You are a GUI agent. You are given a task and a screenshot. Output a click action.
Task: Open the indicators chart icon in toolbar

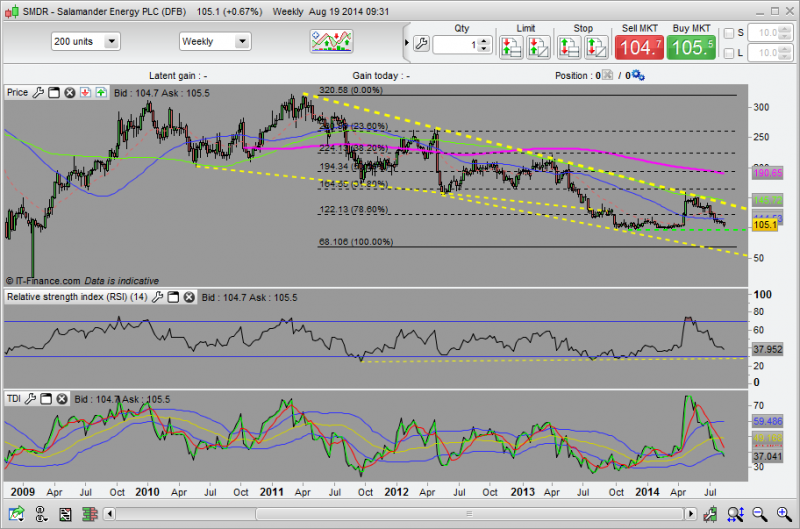coord(331,42)
